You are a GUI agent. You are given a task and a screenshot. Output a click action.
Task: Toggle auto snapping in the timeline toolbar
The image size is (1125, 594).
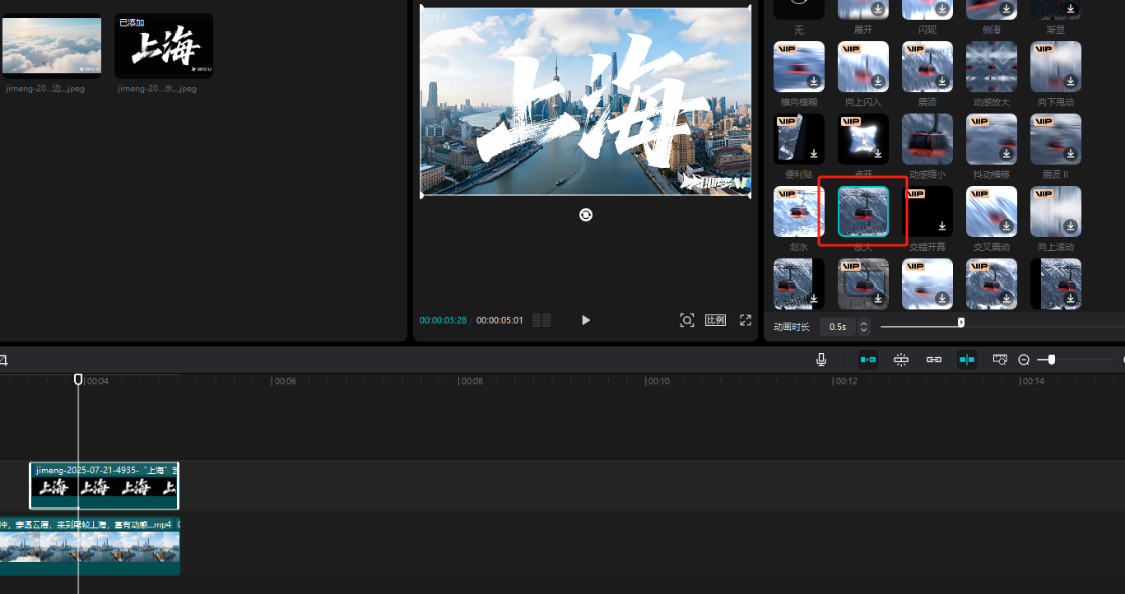[901, 359]
